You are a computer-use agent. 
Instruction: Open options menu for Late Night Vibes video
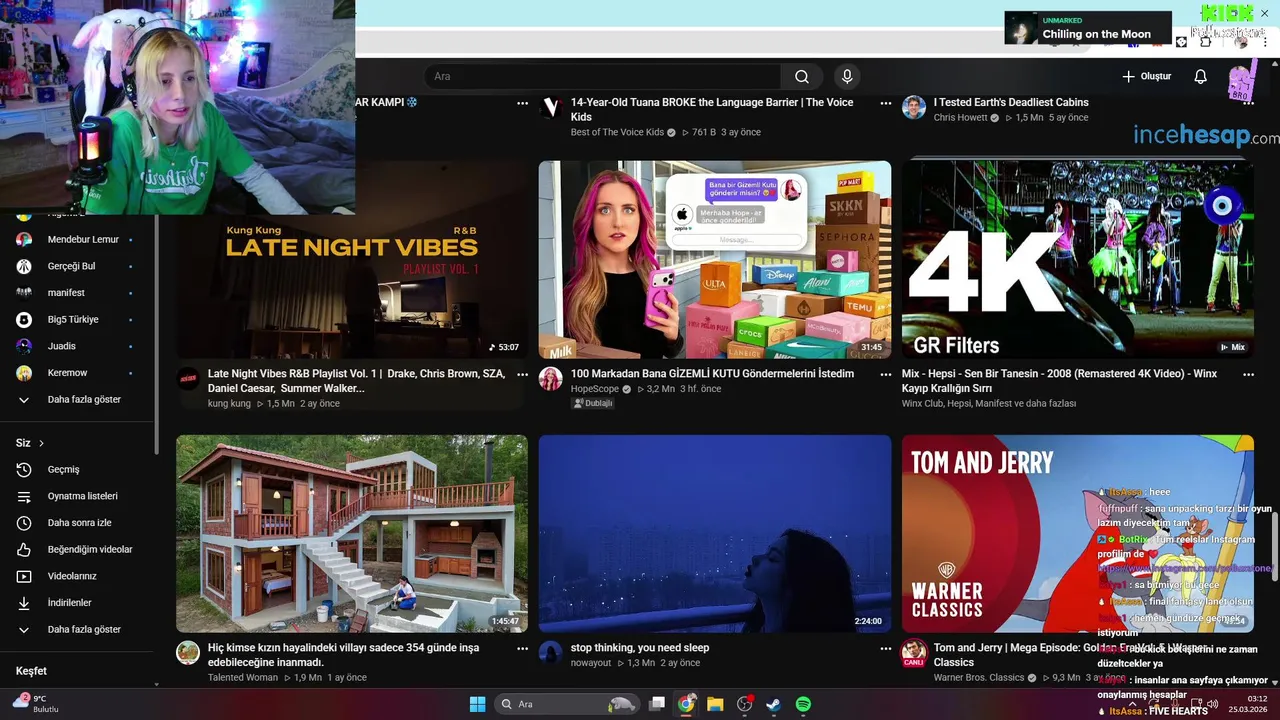(x=522, y=374)
